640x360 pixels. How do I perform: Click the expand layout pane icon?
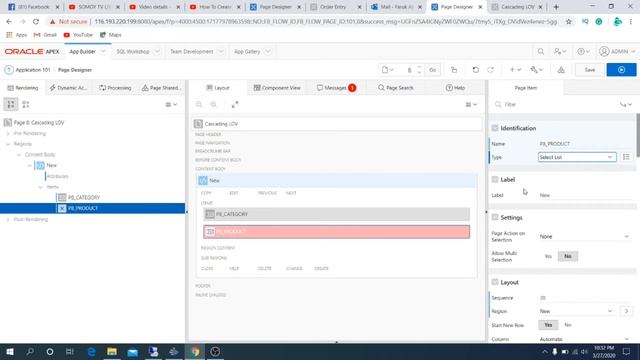[x=235, y=104]
